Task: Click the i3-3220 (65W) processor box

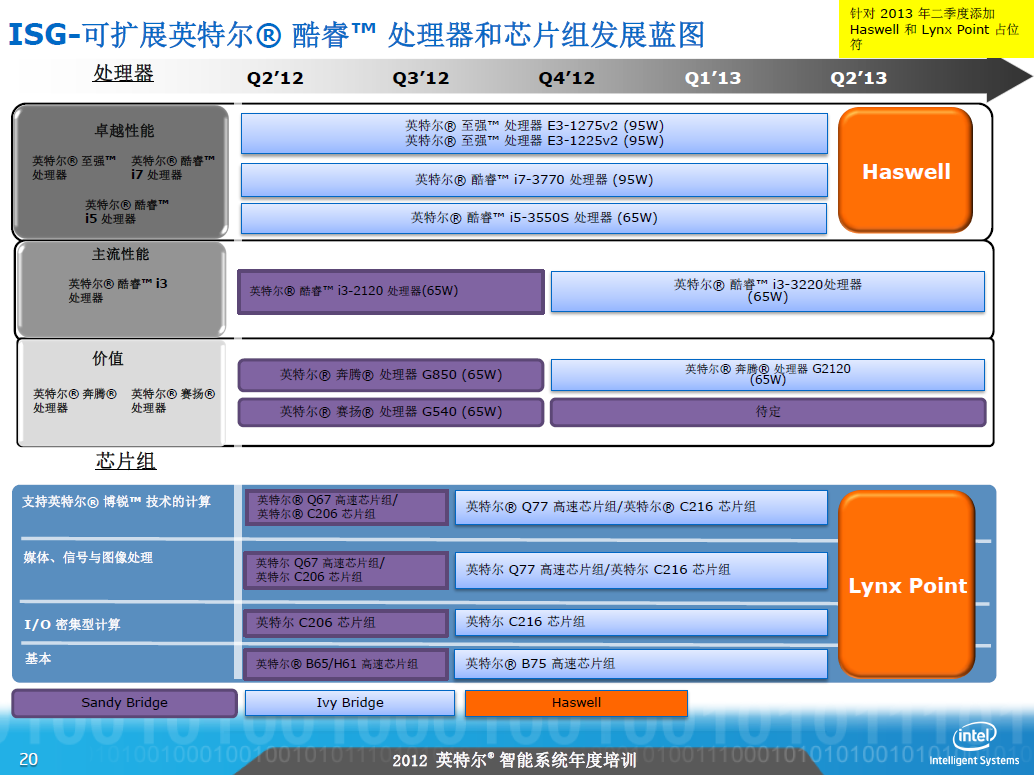Action: [x=767, y=291]
